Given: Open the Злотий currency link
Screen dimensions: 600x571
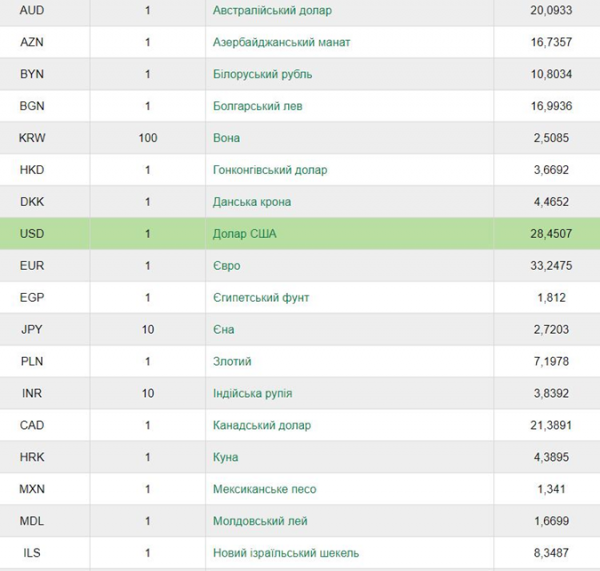Looking at the screenshot, I should click(x=232, y=361).
